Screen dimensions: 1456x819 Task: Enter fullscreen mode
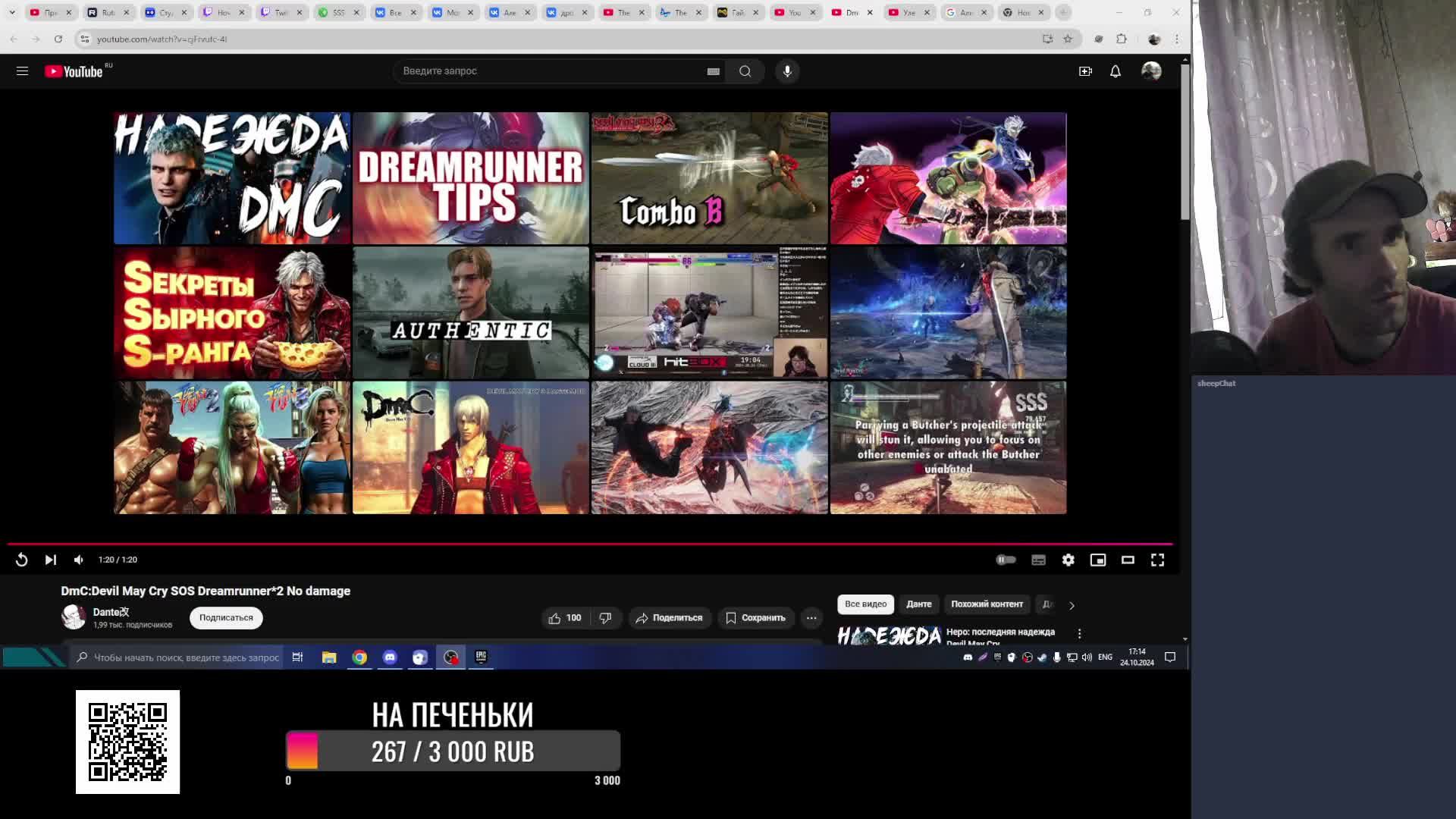click(1157, 560)
